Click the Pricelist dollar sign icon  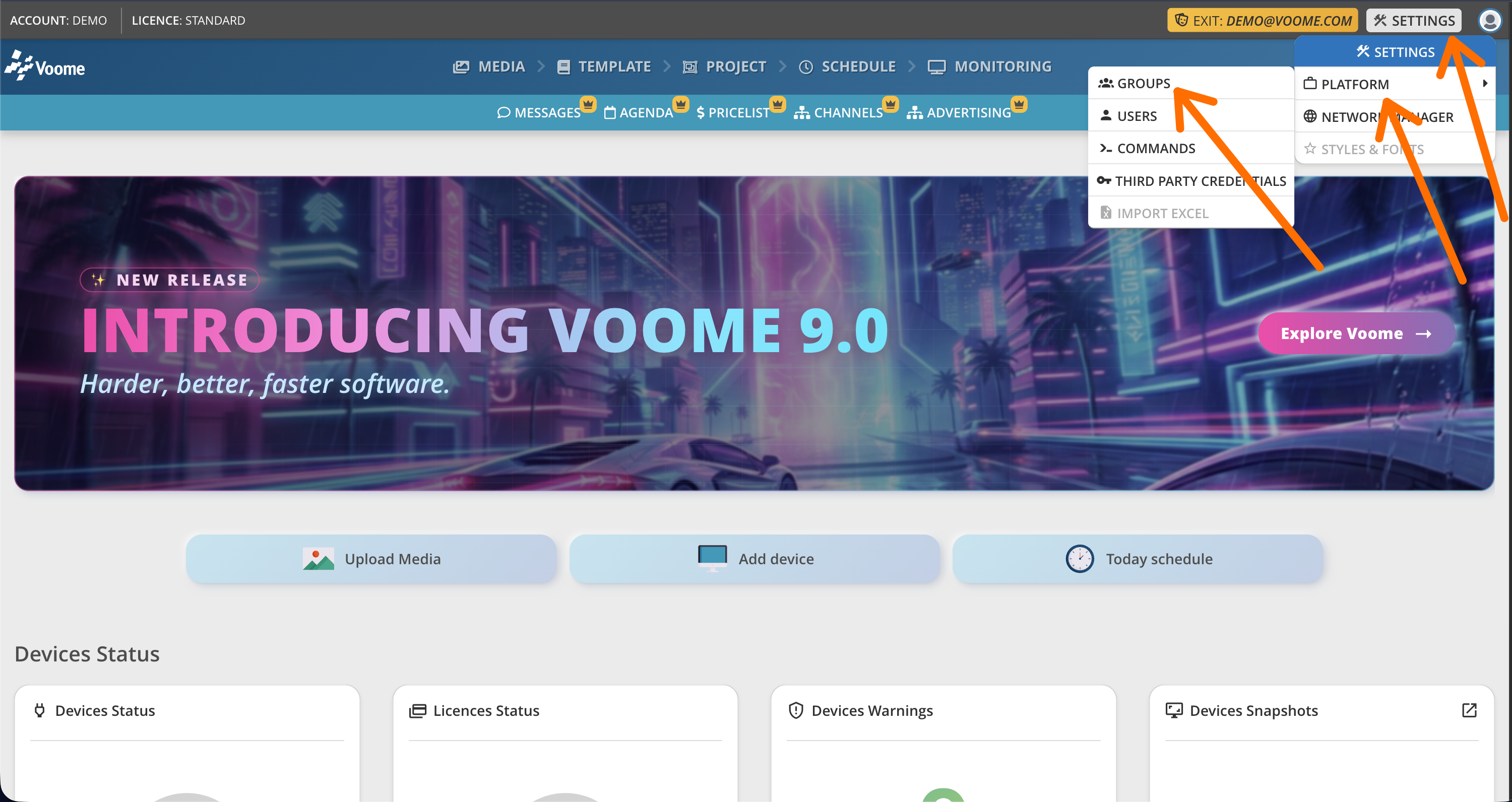coord(700,113)
